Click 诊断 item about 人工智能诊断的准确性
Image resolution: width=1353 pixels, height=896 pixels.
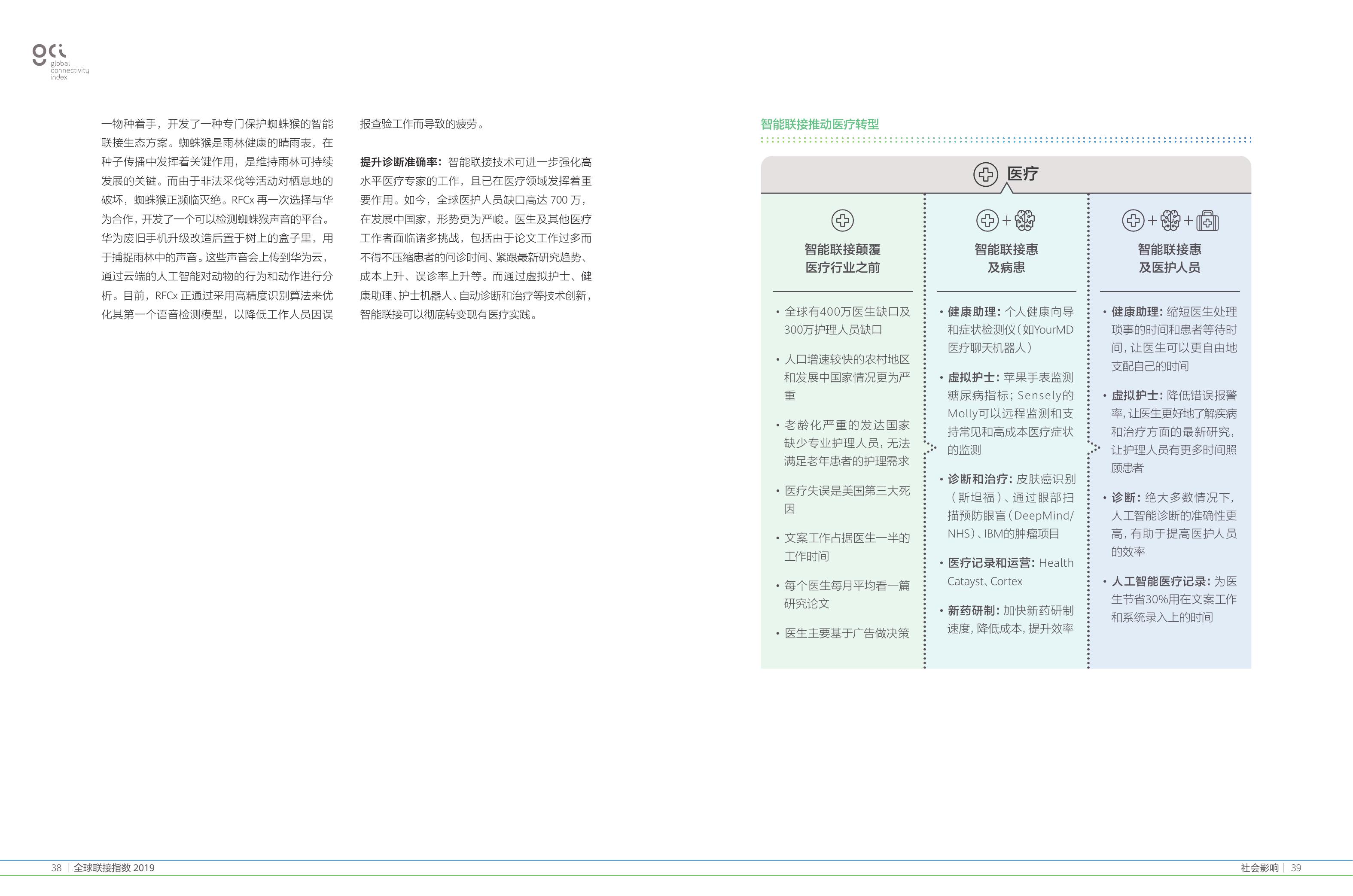click(1170, 525)
